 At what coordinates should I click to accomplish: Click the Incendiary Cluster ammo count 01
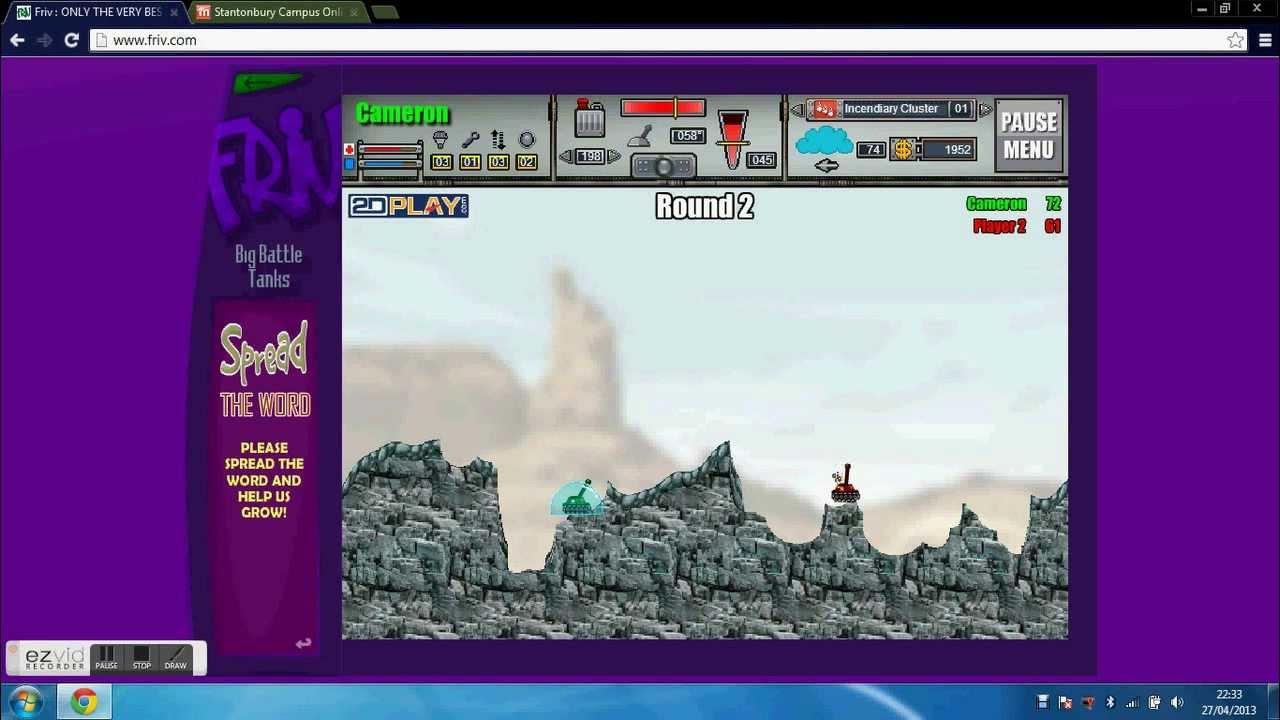(x=961, y=109)
